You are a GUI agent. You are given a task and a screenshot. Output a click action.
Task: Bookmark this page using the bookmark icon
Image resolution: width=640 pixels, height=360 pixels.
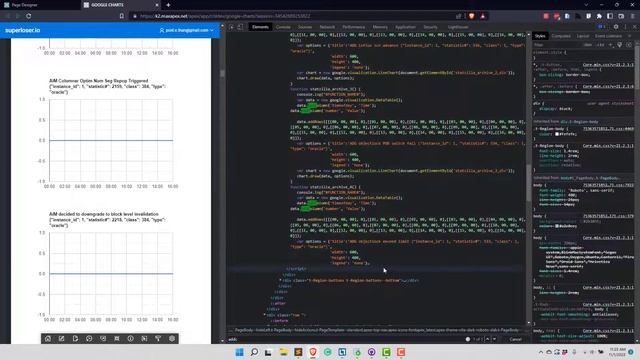122,16
